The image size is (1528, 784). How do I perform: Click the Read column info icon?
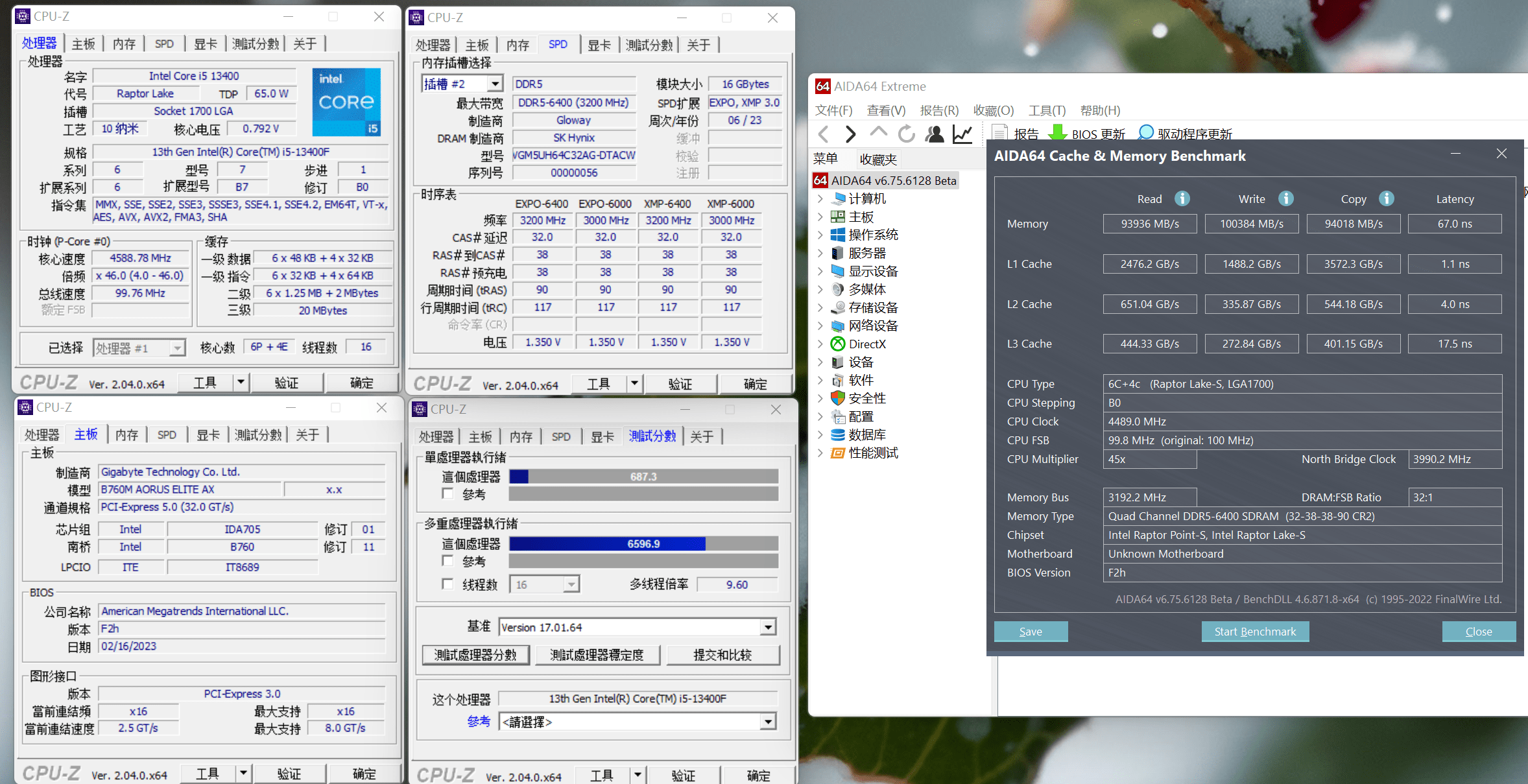point(1182,198)
